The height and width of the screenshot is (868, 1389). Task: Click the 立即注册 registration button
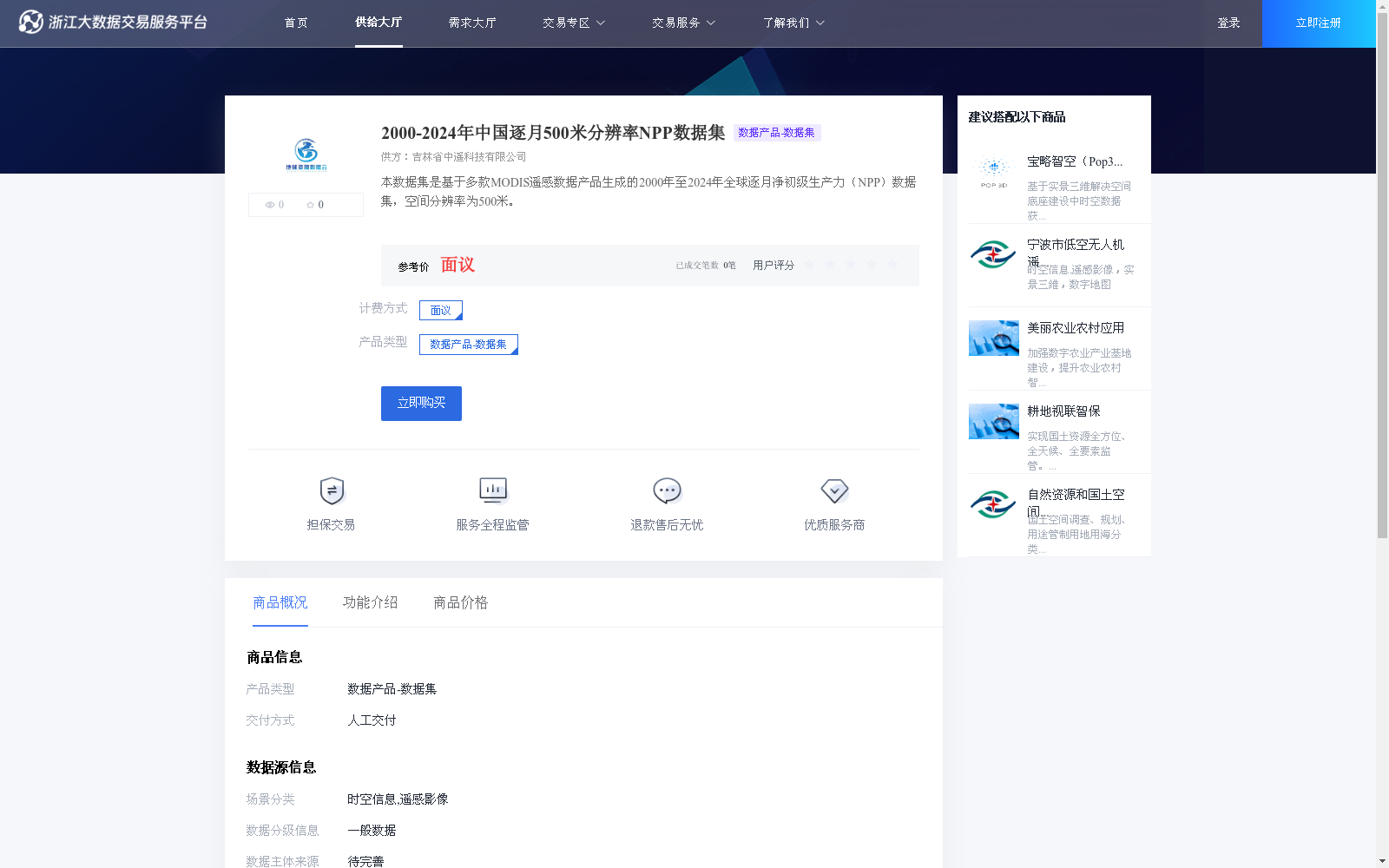[1318, 23]
